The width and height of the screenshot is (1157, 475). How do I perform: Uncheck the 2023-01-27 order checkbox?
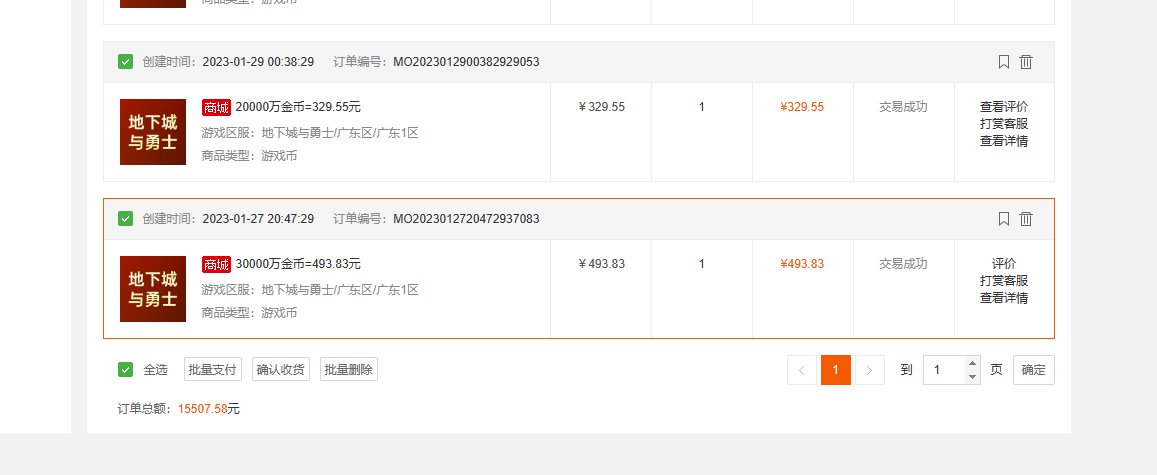point(125,219)
